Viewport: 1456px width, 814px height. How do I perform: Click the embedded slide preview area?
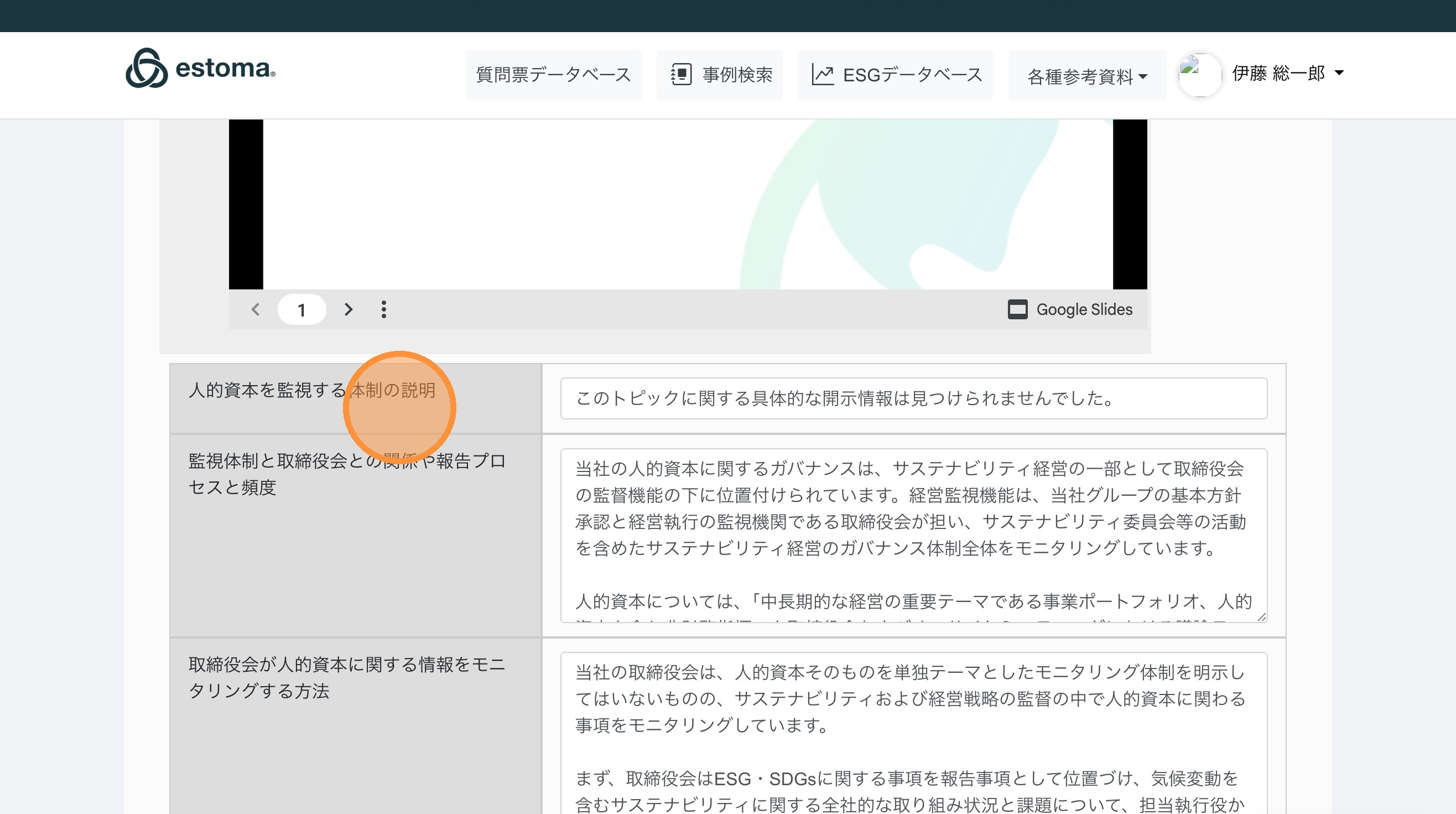click(687, 204)
